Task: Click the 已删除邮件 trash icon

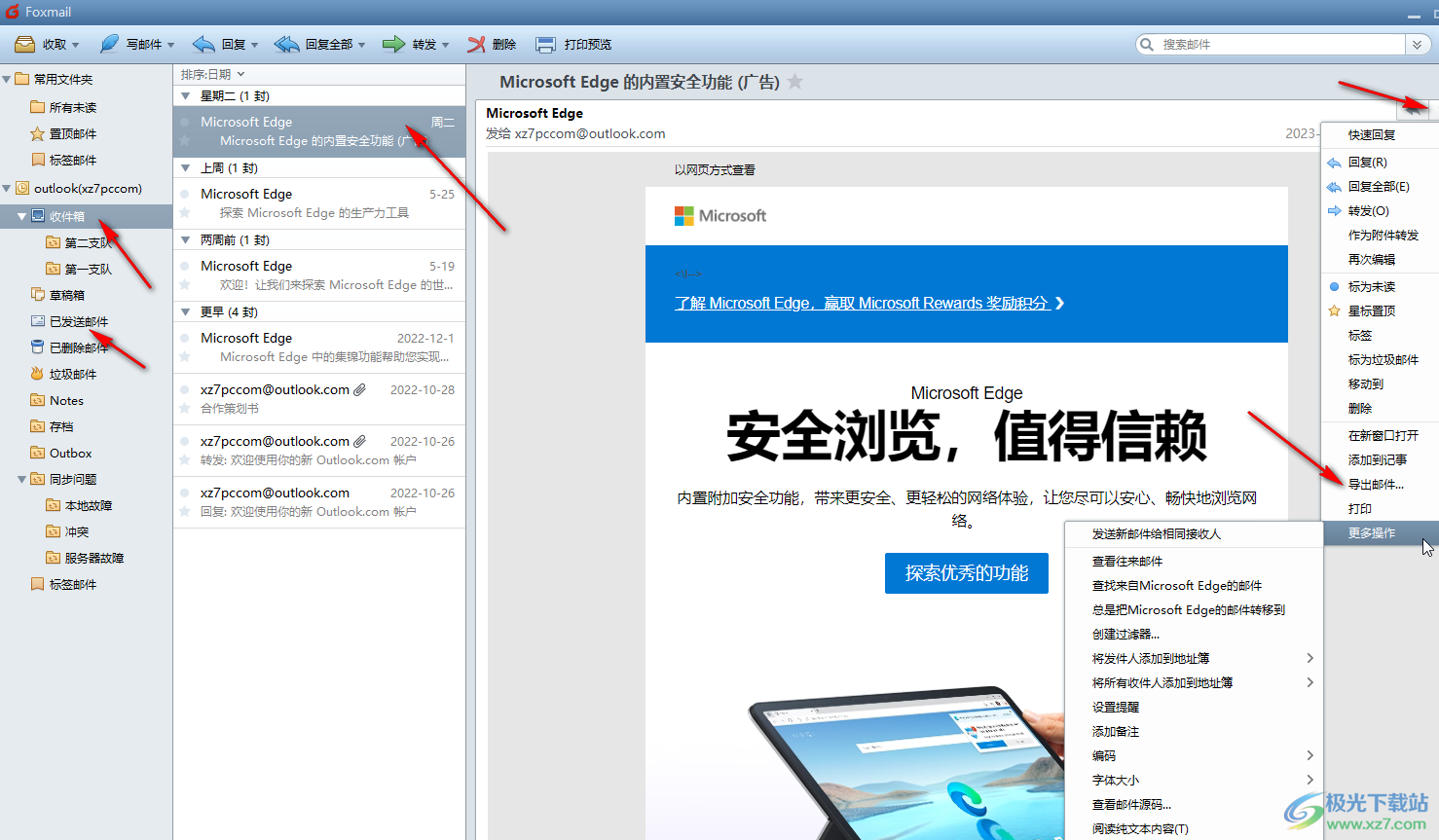Action: pyautogui.click(x=38, y=347)
